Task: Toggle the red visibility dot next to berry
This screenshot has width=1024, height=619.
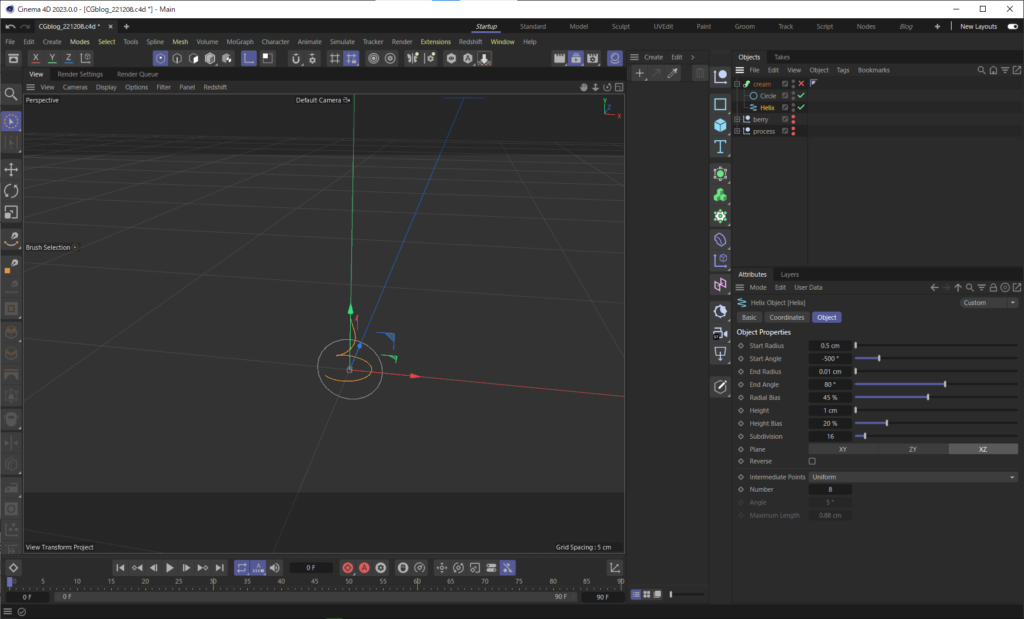Action: 793,119
